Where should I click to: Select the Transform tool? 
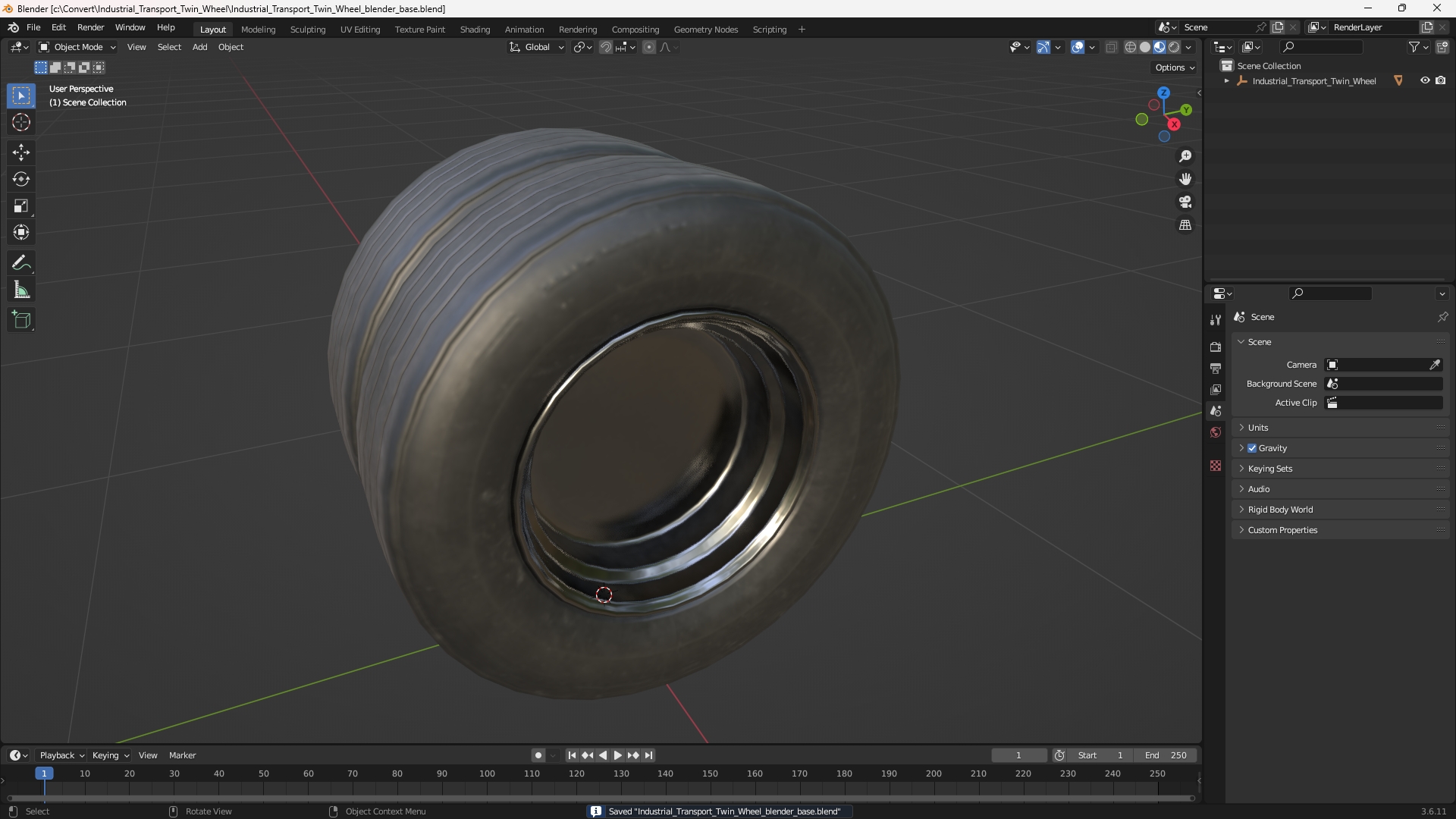(x=21, y=232)
